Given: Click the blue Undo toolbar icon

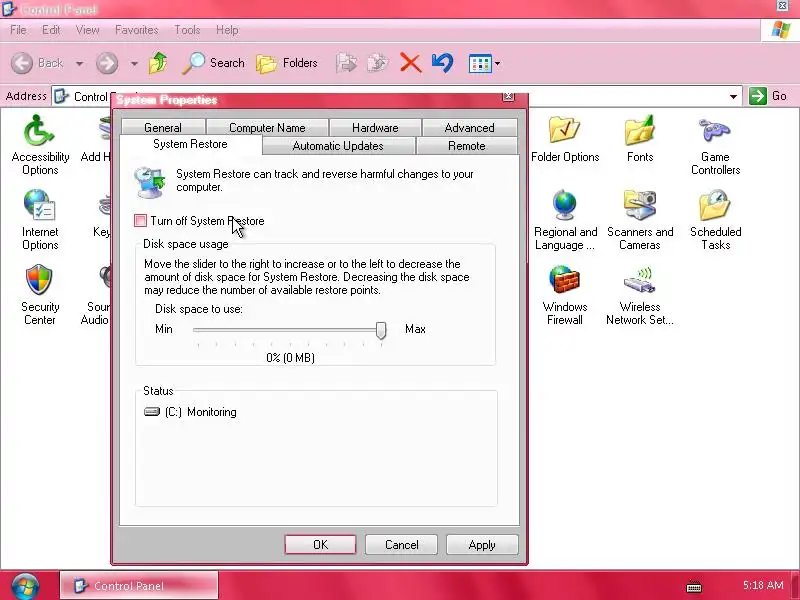Looking at the screenshot, I should coord(442,63).
